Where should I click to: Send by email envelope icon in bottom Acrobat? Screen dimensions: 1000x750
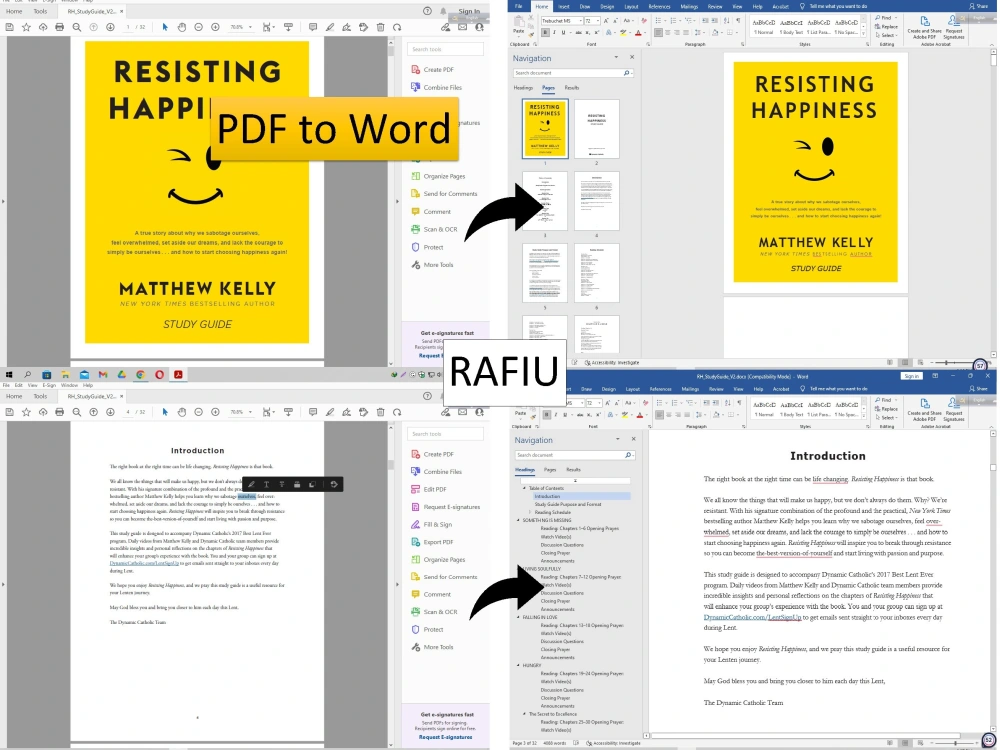coord(462,412)
